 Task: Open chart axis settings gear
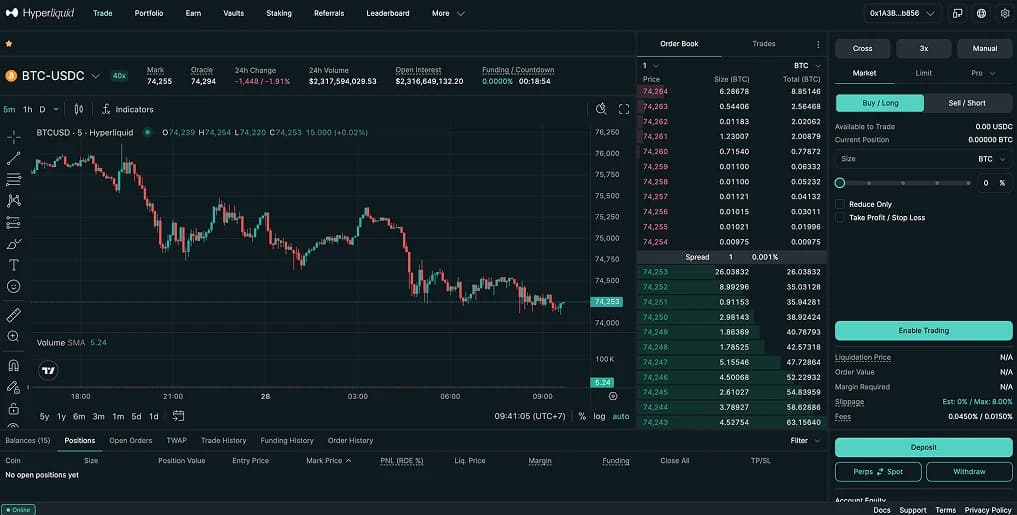click(613, 396)
